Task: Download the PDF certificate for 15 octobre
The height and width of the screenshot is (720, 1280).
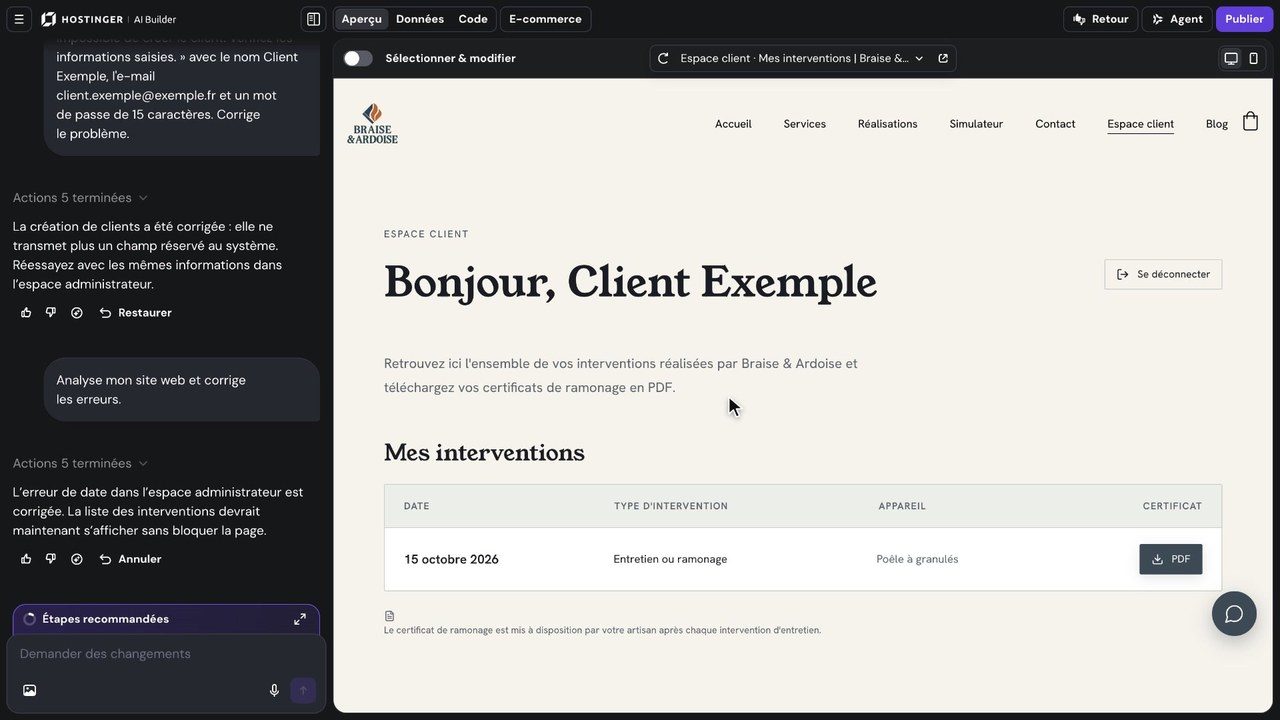Action: tap(1170, 559)
